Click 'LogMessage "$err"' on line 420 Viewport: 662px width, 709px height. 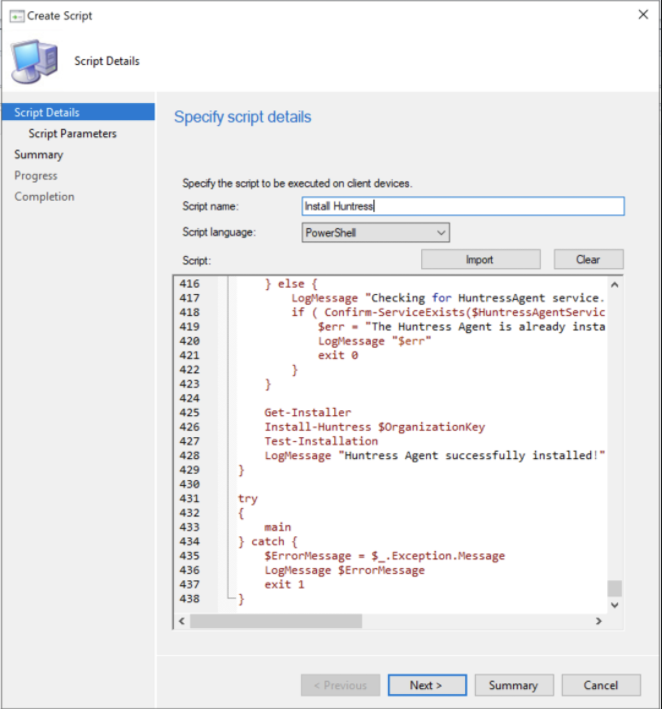coord(374,341)
